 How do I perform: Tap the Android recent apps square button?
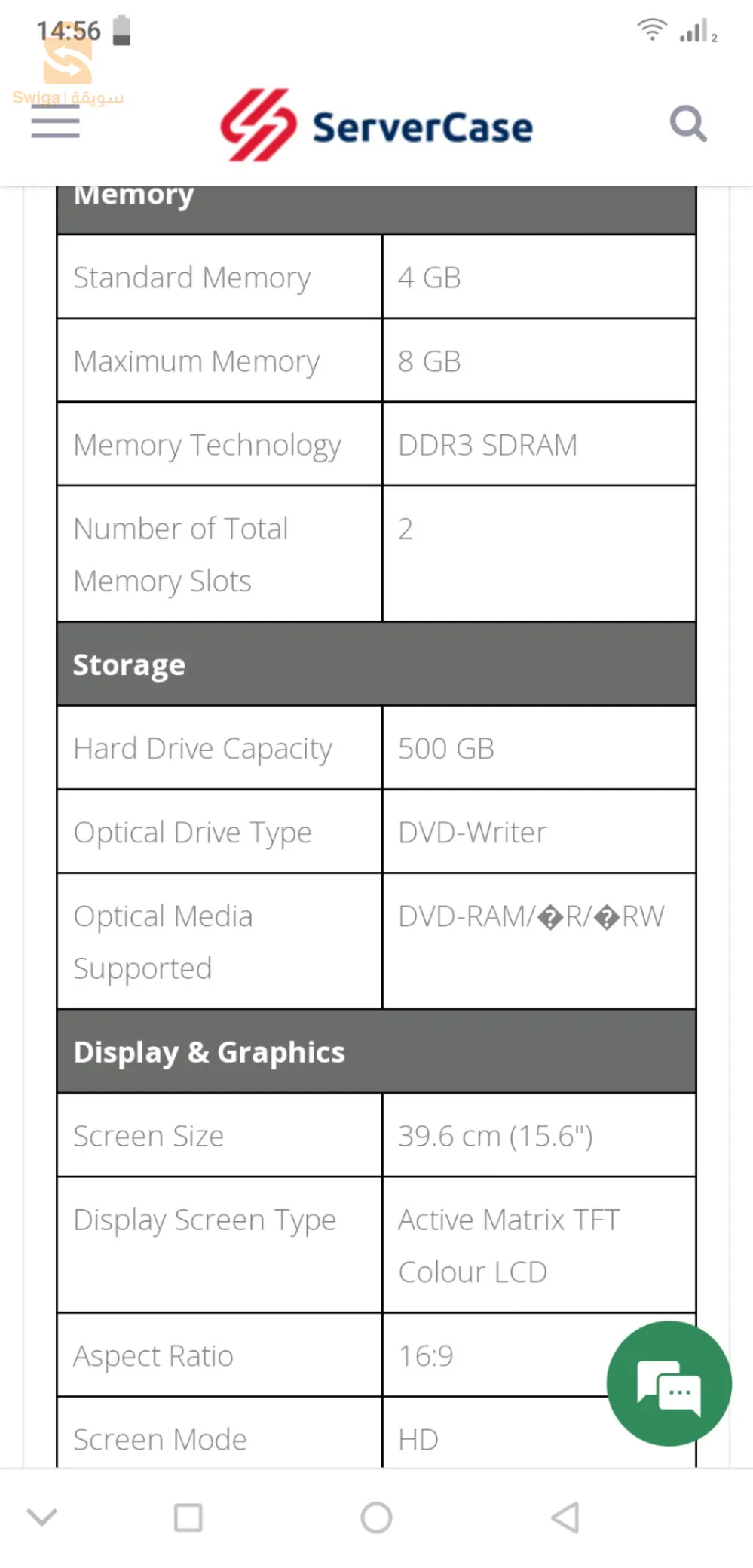click(x=189, y=1517)
